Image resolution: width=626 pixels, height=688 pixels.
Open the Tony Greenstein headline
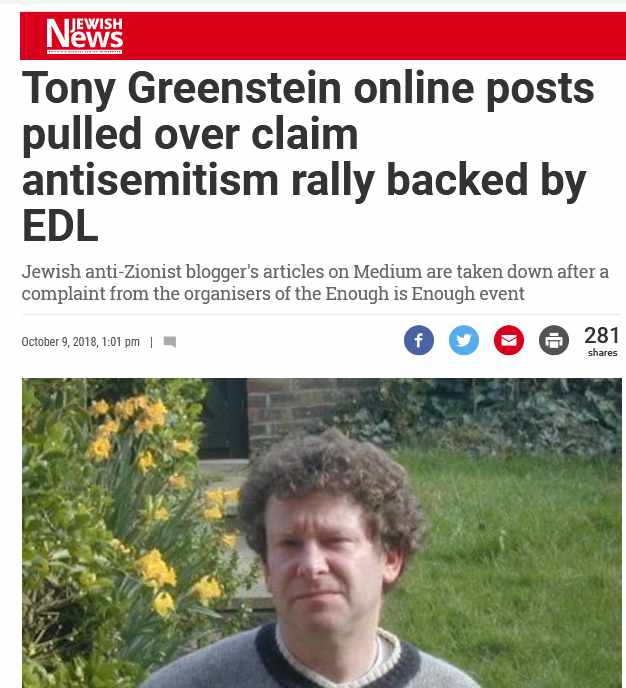tap(307, 156)
